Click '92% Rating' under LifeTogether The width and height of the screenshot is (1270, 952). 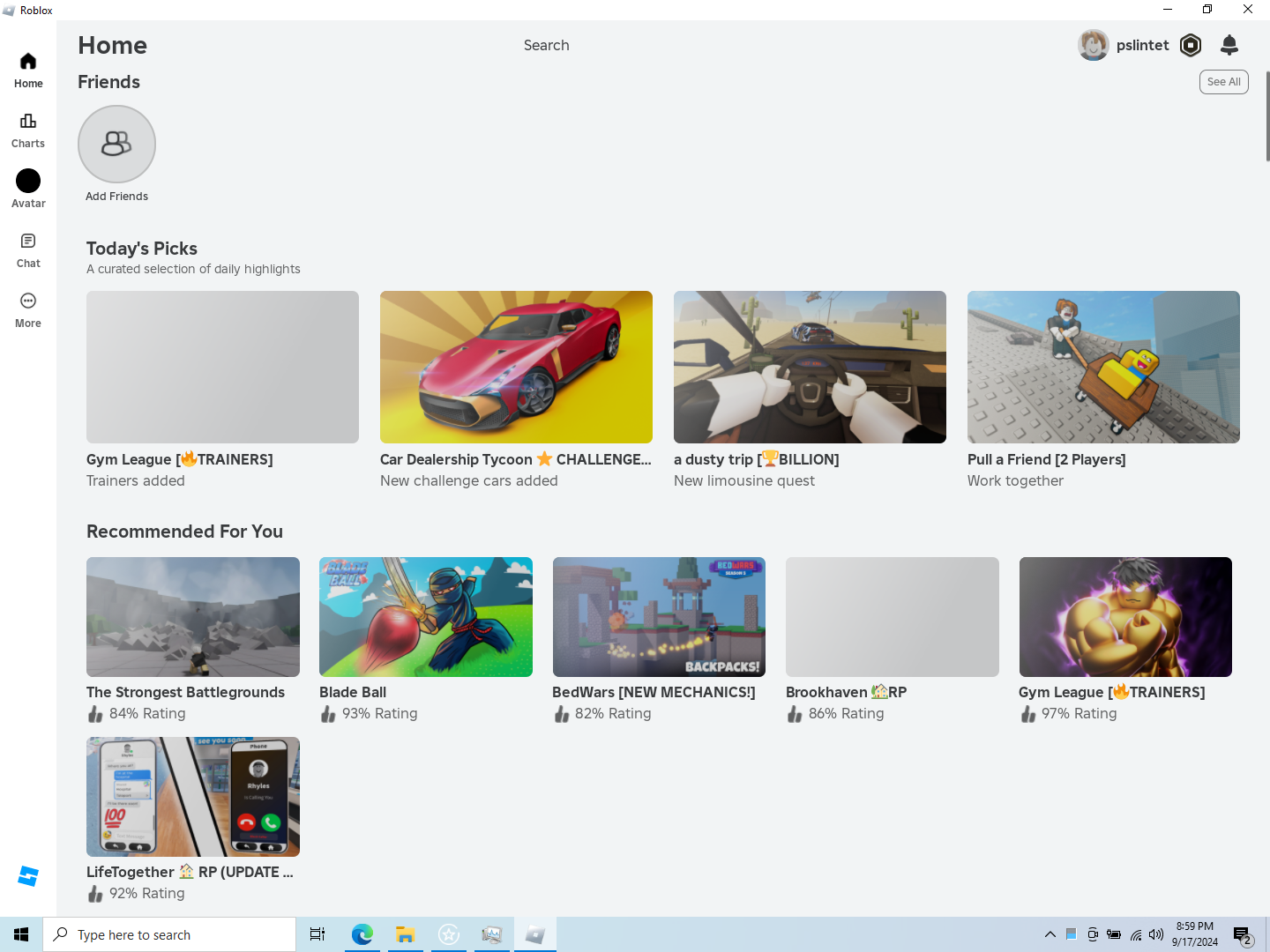(x=147, y=893)
